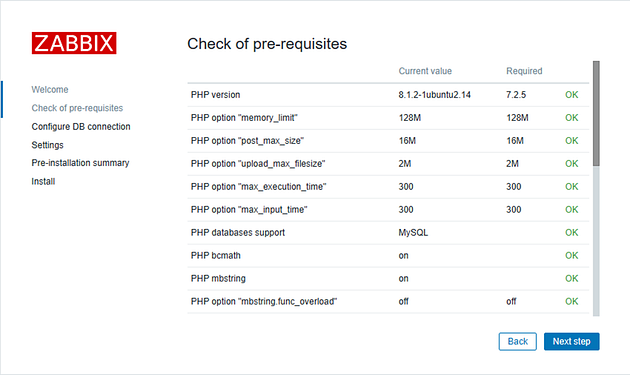Image resolution: width=630 pixels, height=375 pixels.
Task: Open the Settings step in sidebar
Action: point(47,145)
